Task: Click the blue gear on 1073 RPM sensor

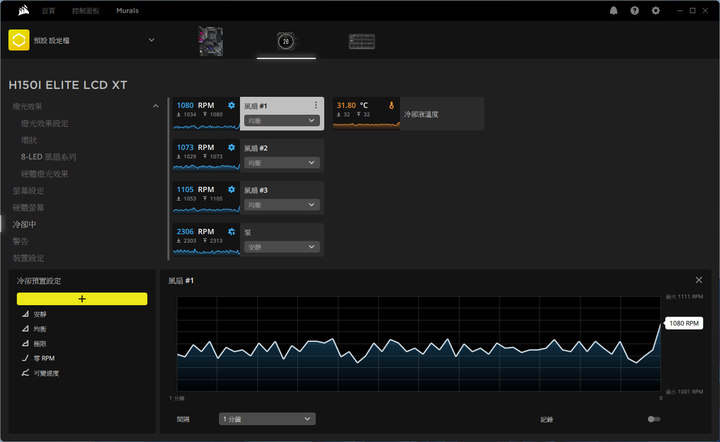Action: (x=231, y=147)
